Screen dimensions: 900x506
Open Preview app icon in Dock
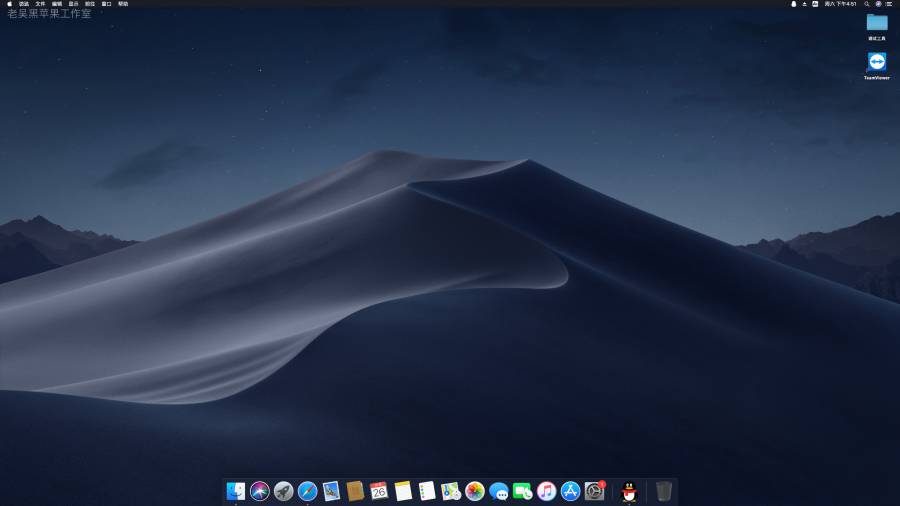(x=331, y=491)
